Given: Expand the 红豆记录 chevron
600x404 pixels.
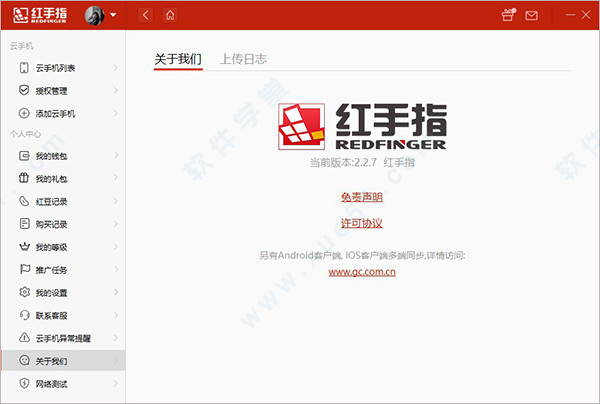Looking at the screenshot, I should [x=116, y=201].
